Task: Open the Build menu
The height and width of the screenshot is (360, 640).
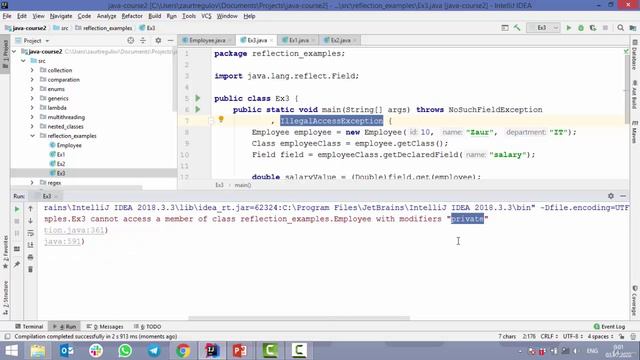Action: coord(154,16)
